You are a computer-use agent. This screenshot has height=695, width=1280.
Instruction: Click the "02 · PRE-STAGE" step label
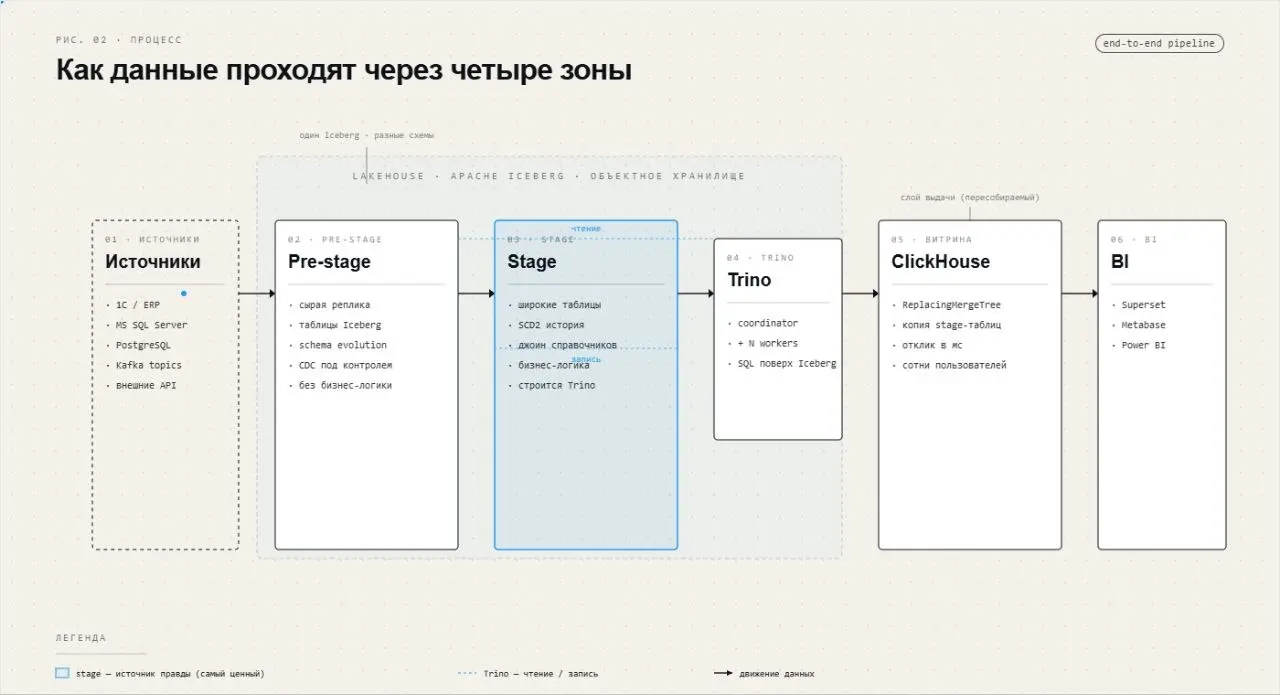tap(335, 240)
